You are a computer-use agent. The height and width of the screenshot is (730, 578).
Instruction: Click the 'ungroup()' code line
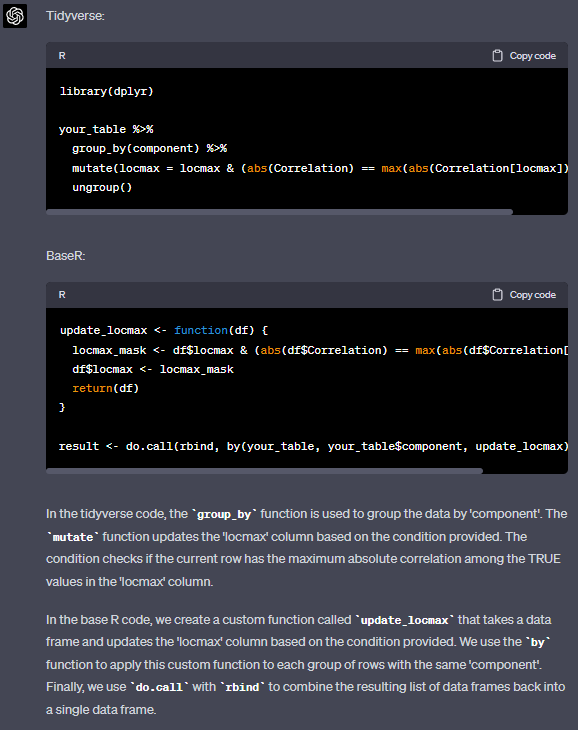click(102, 187)
